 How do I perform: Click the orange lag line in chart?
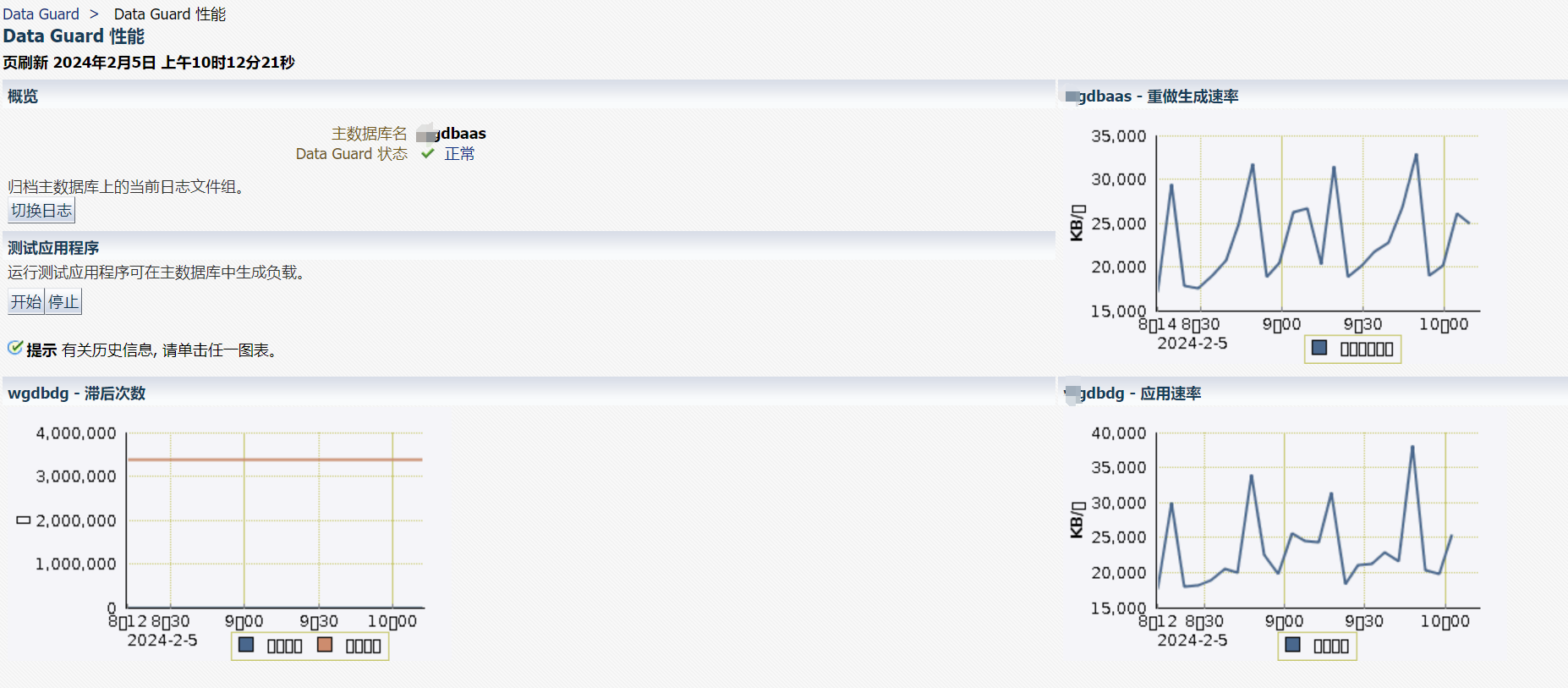(275, 460)
